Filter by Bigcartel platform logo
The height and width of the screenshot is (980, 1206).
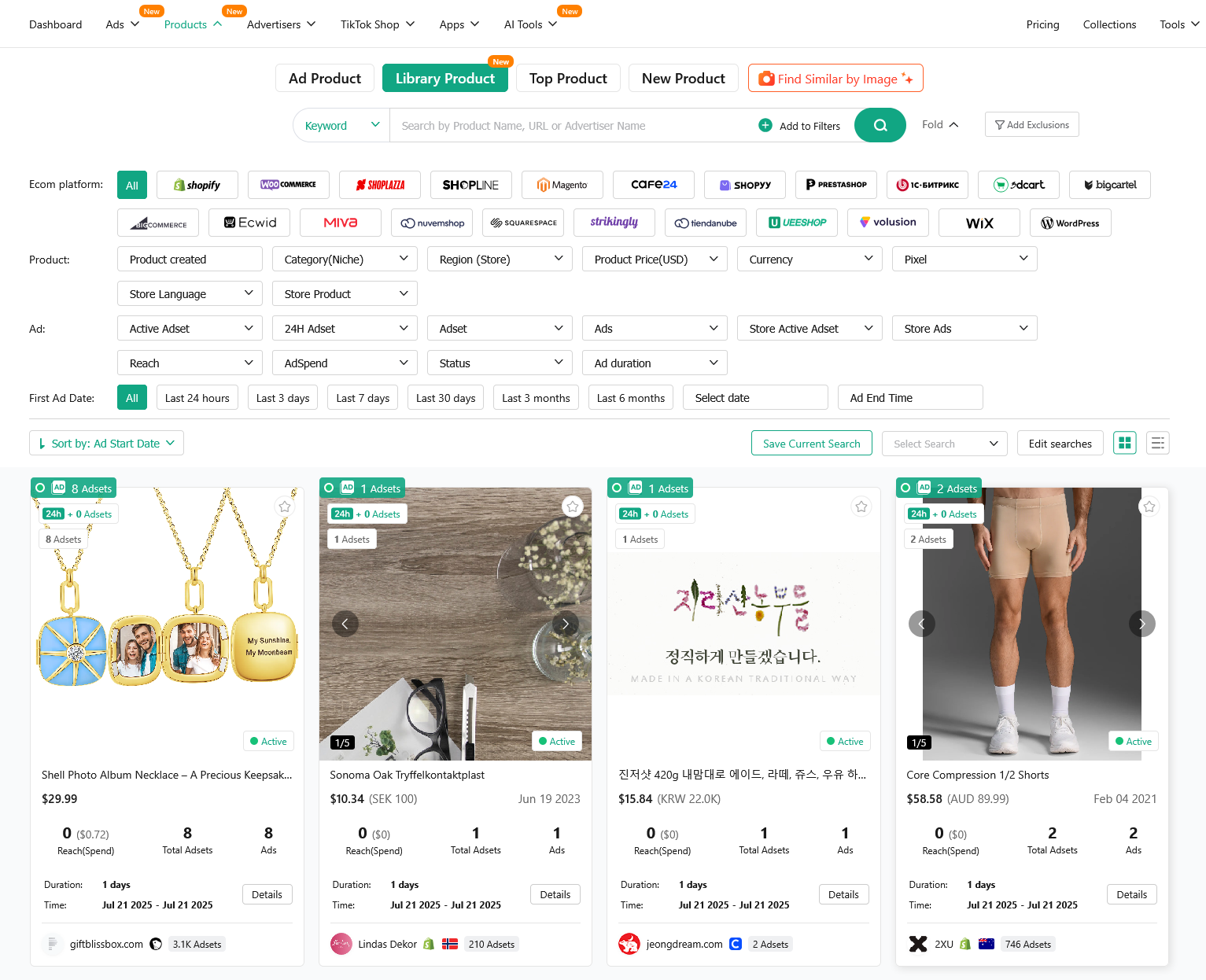coord(1110,185)
